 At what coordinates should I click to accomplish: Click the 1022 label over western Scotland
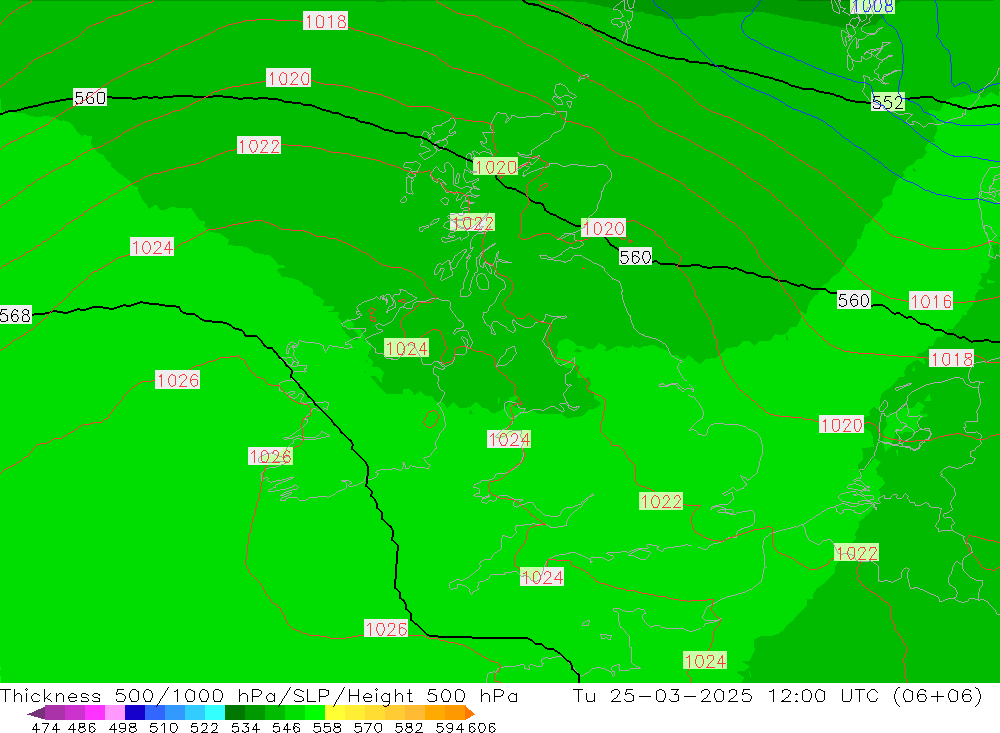tap(472, 223)
